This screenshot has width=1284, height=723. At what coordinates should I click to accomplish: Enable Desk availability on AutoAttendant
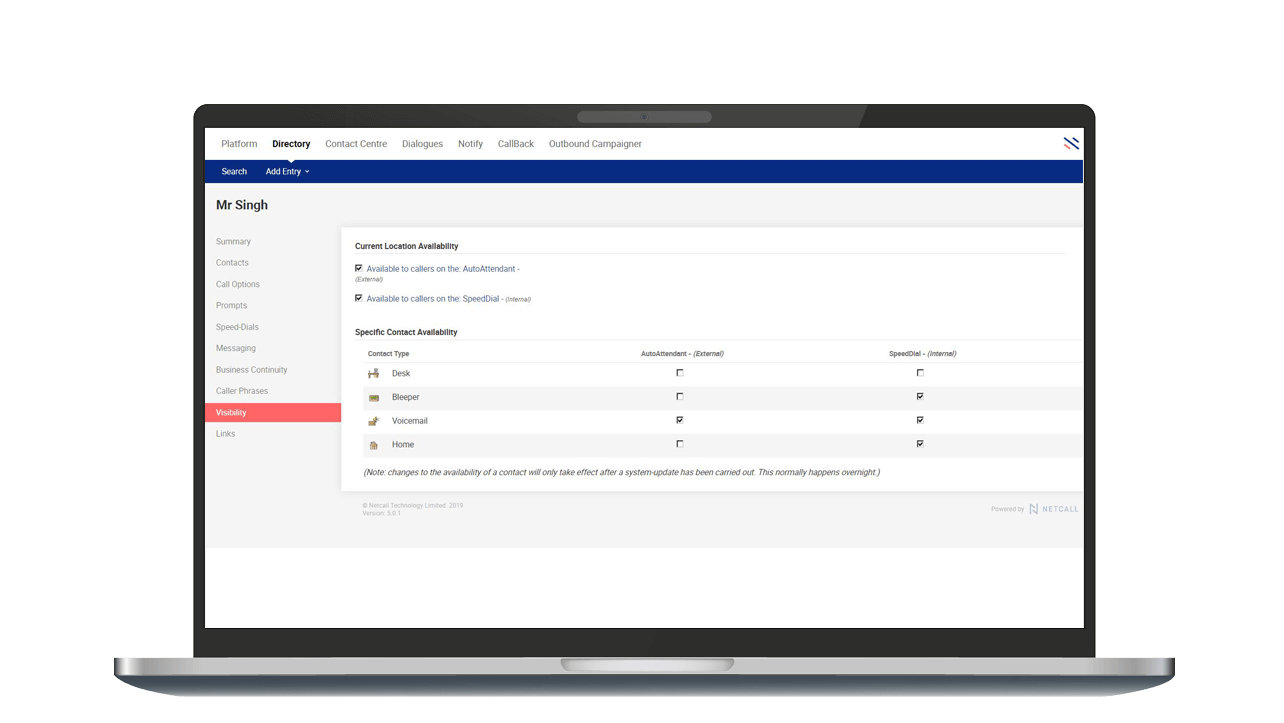[x=679, y=372]
